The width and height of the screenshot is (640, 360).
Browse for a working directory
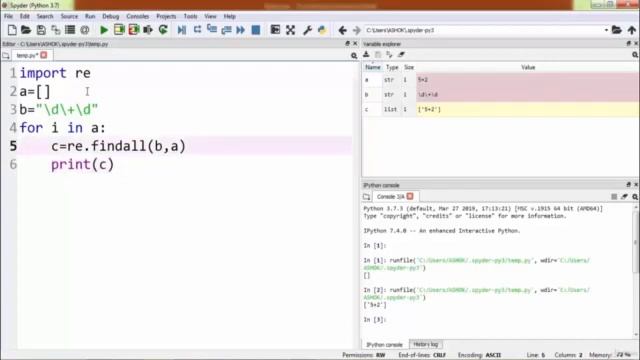pos(617,30)
